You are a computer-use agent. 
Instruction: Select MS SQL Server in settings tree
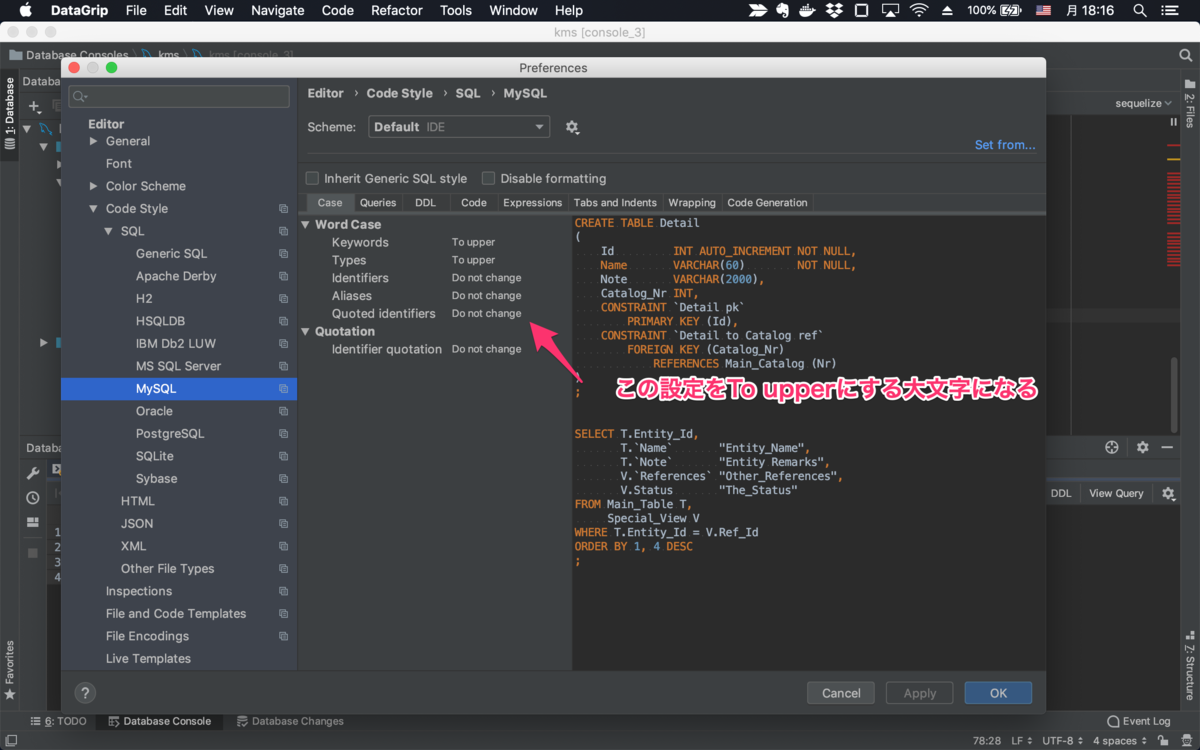[178, 366]
